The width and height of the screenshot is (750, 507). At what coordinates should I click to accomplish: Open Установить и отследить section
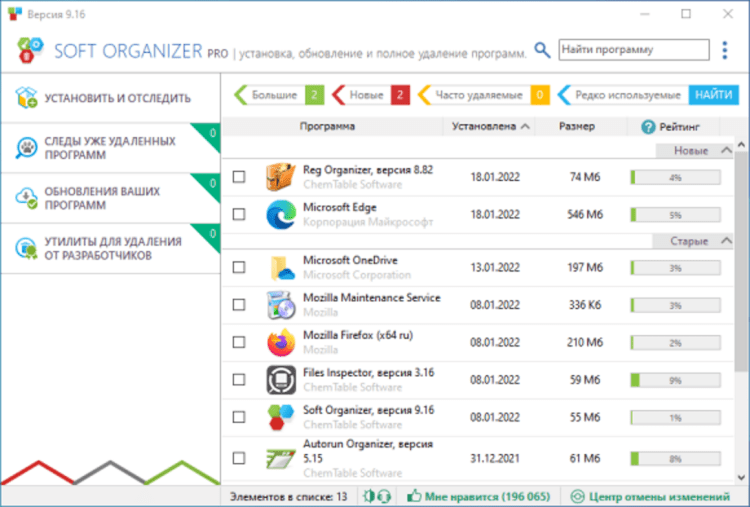pos(110,98)
